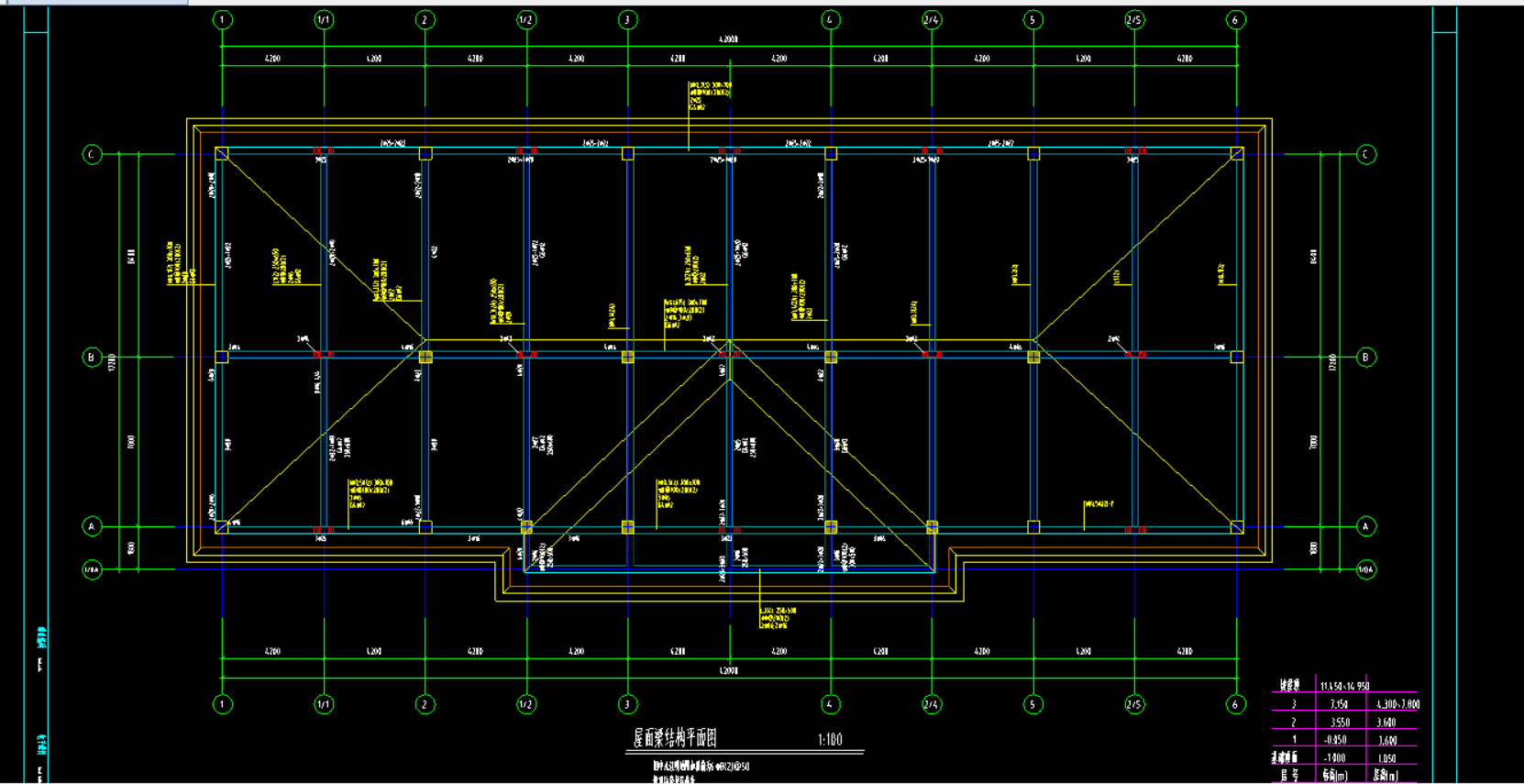Pick axis bubble 1/1 below the plan
The width and height of the screenshot is (1524, 784).
324,704
